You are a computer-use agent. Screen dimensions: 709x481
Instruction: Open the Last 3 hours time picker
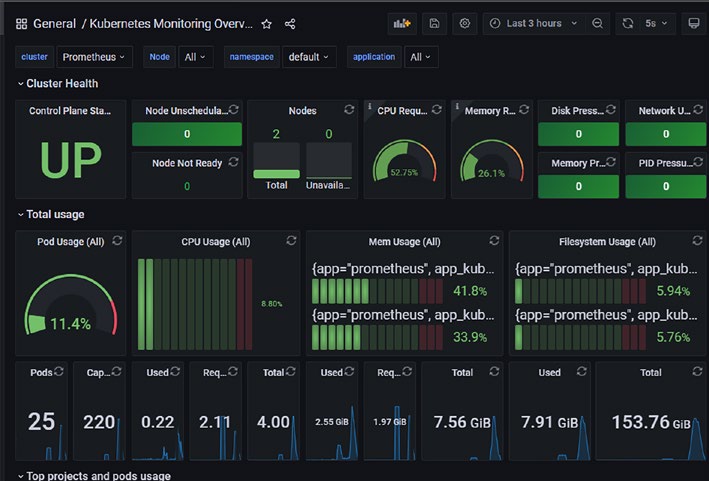click(534, 24)
